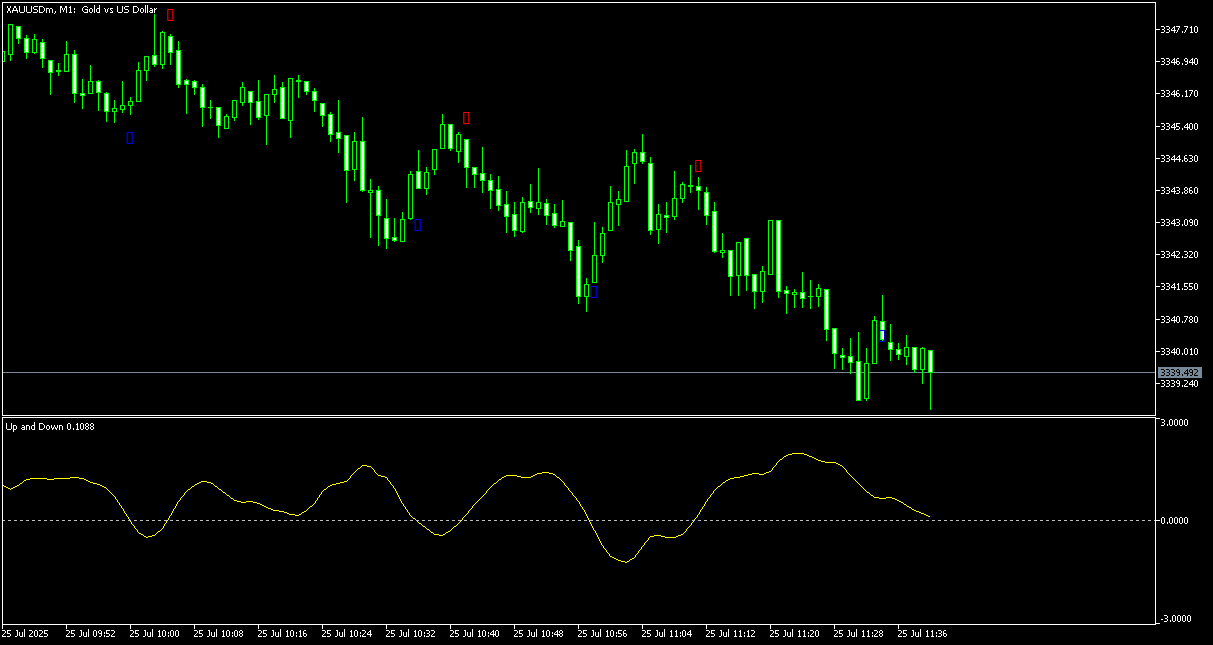The image size is (1213, 645).
Task: Click price level 3343.860 on the scale
Action: (1178, 191)
